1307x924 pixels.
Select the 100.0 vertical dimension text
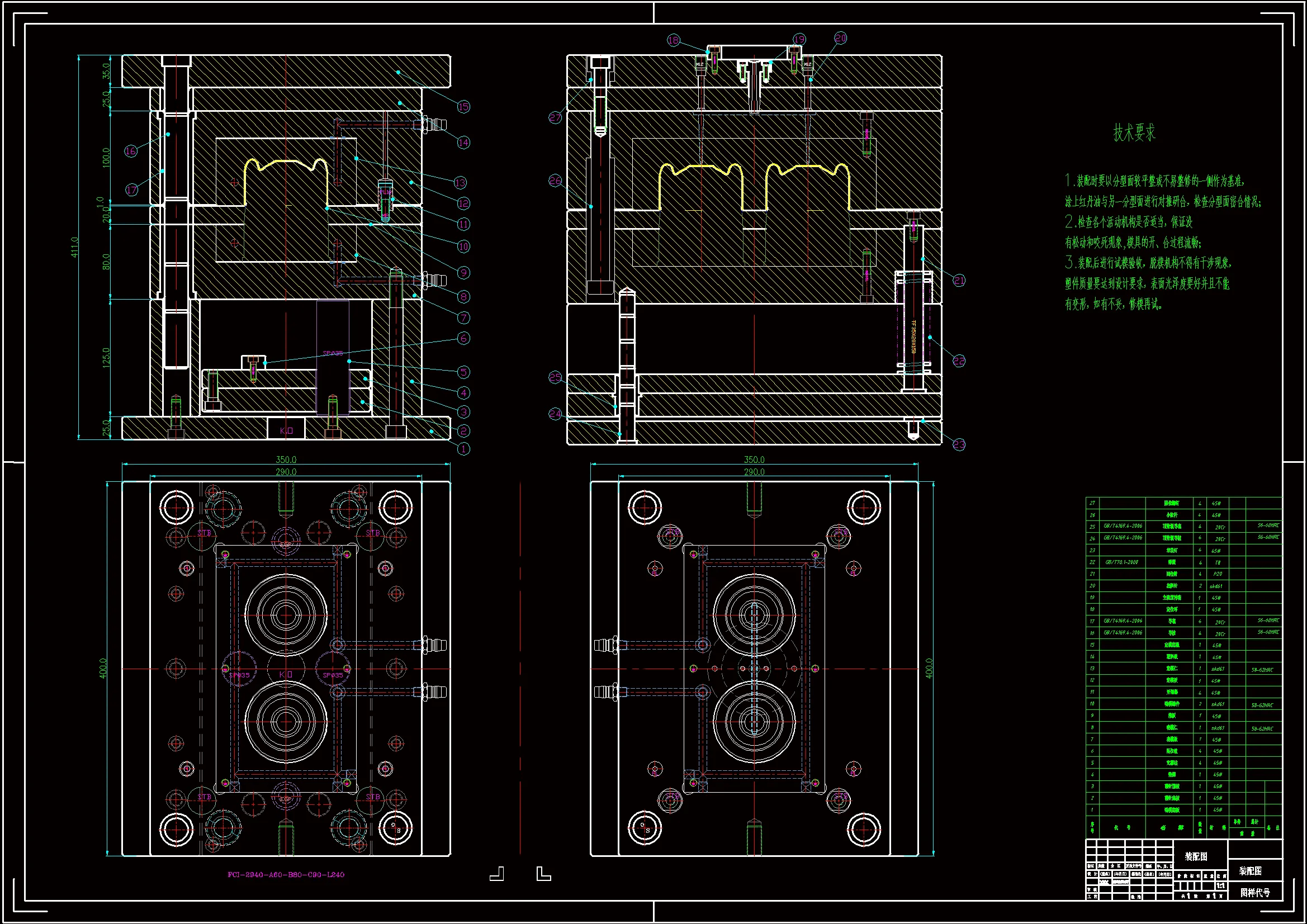pos(106,157)
